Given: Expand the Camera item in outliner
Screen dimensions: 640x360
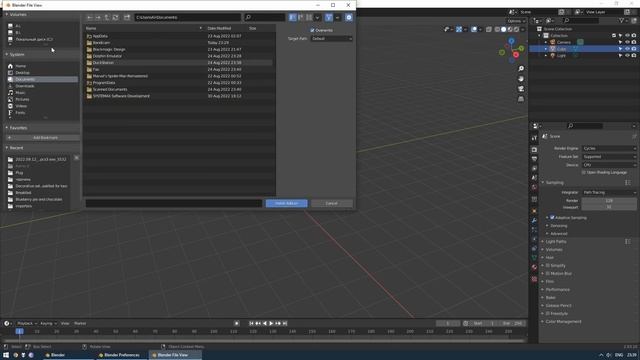Looking at the screenshot, I should tap(546, 42).
